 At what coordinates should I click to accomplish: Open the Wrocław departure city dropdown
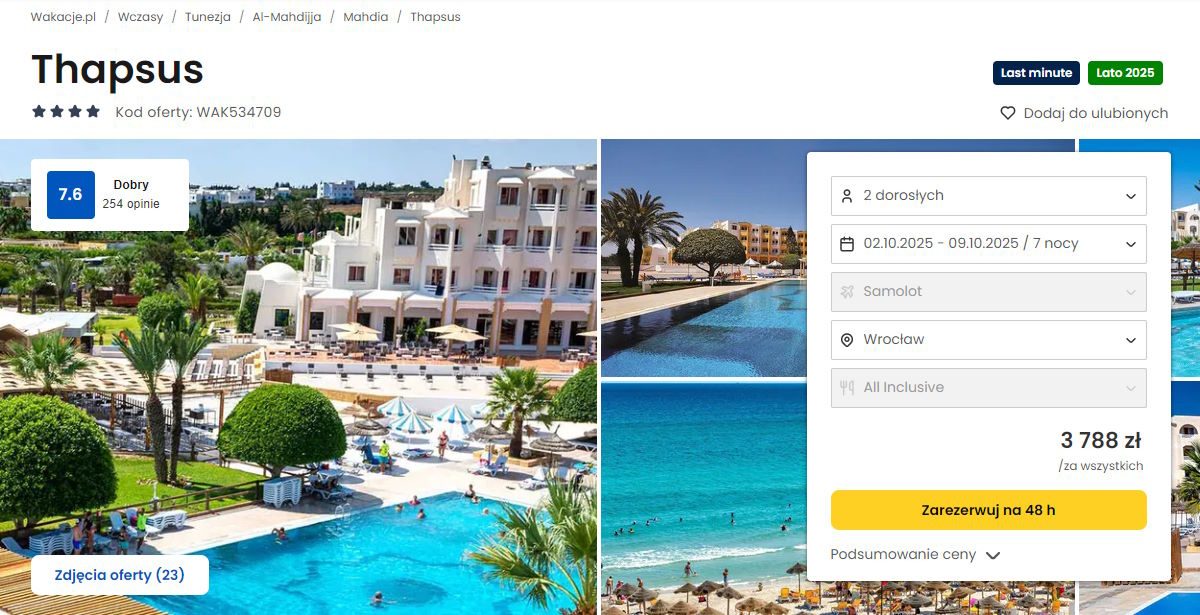pos(989,340)
